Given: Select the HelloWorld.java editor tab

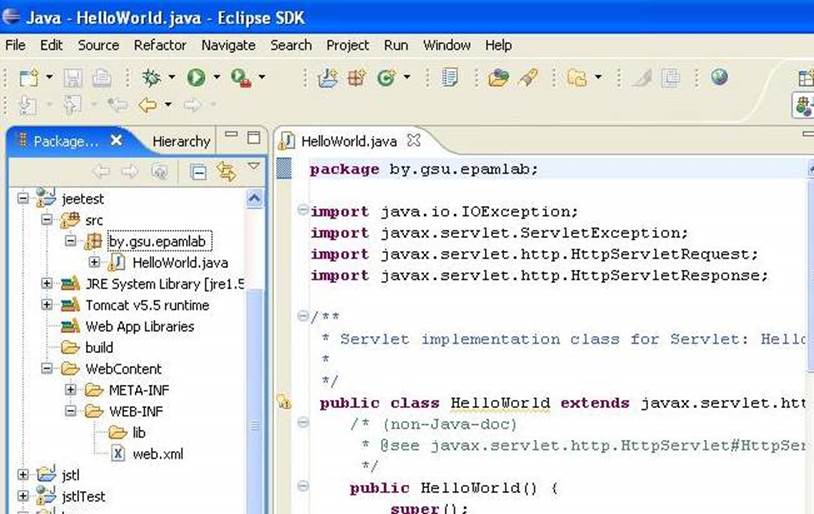Looking at the screenshot, I should click(349, 141).
